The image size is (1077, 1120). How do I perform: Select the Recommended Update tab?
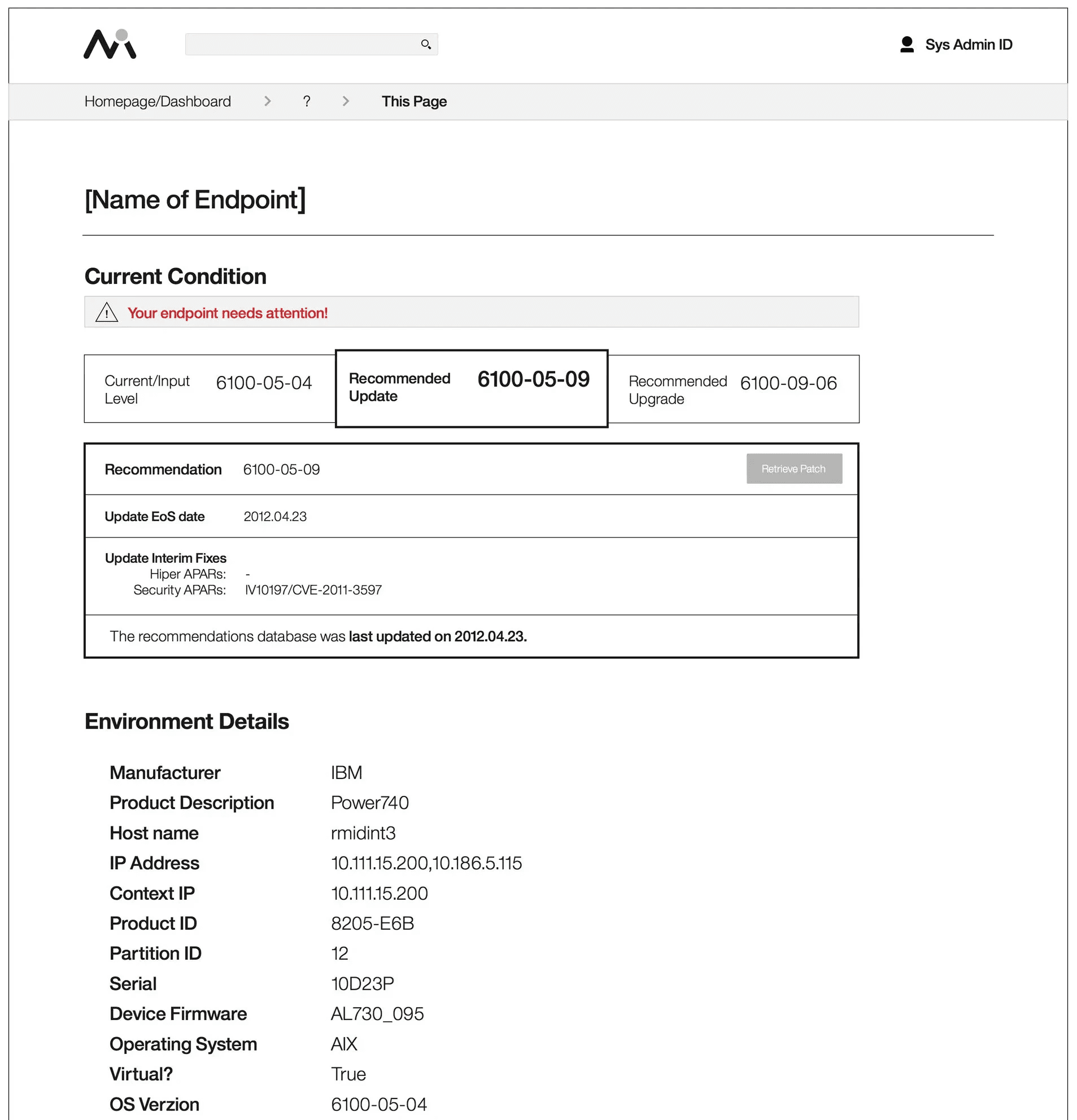472,388
